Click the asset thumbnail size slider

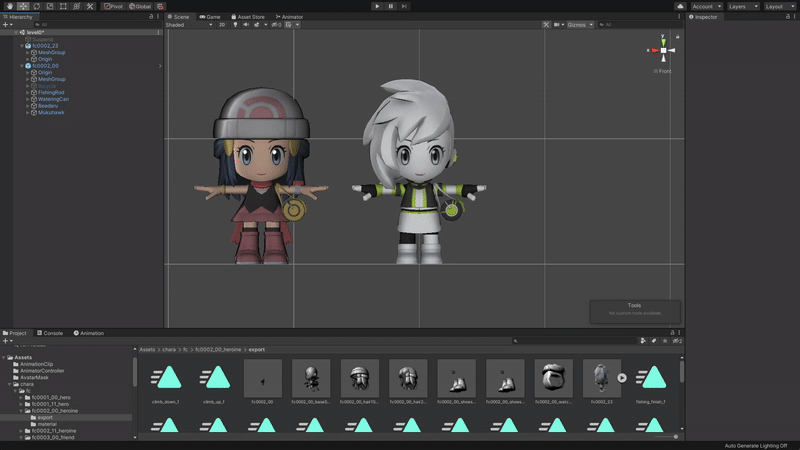[x=665, y=436]
